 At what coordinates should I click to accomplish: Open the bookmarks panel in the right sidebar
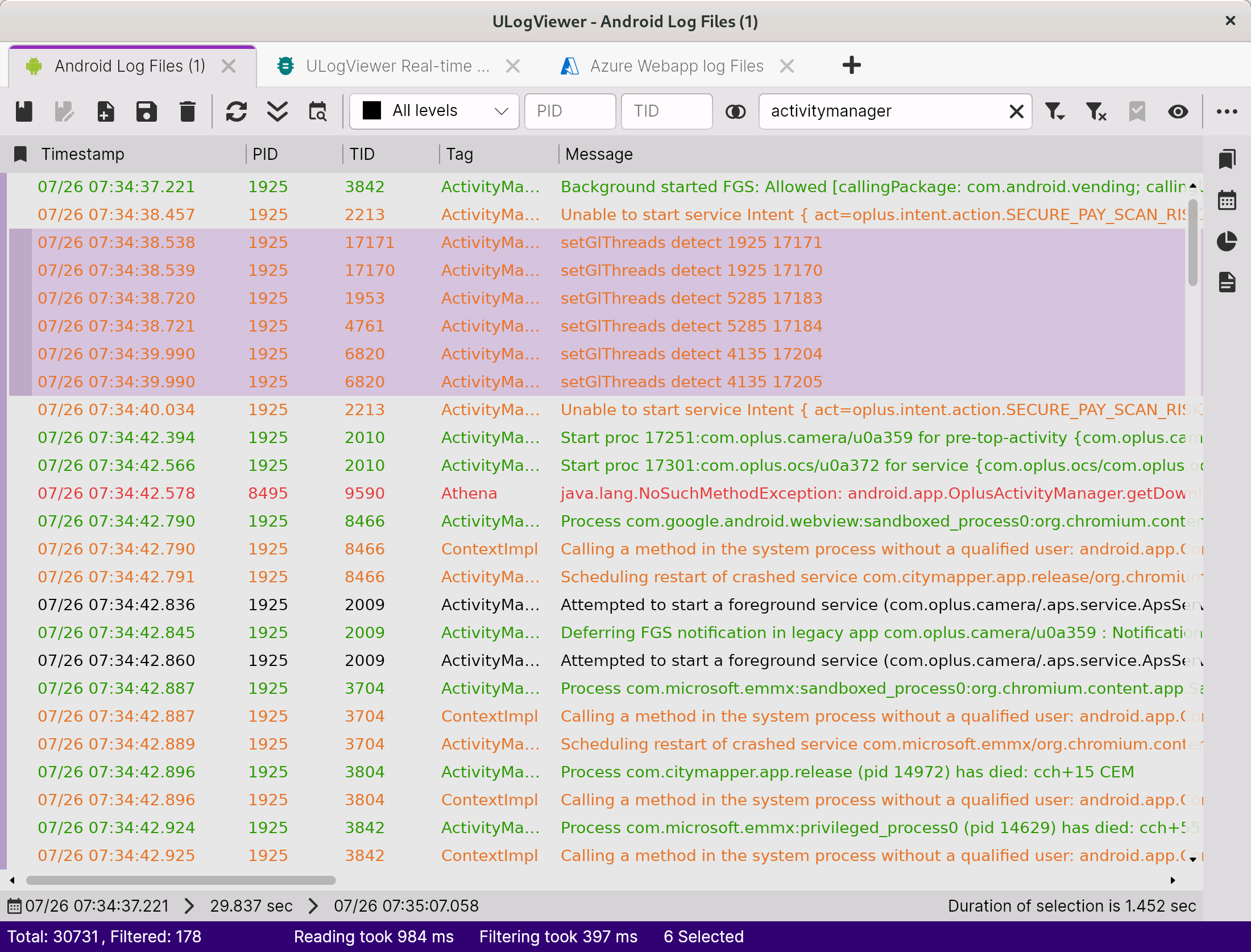(1227, 159)
